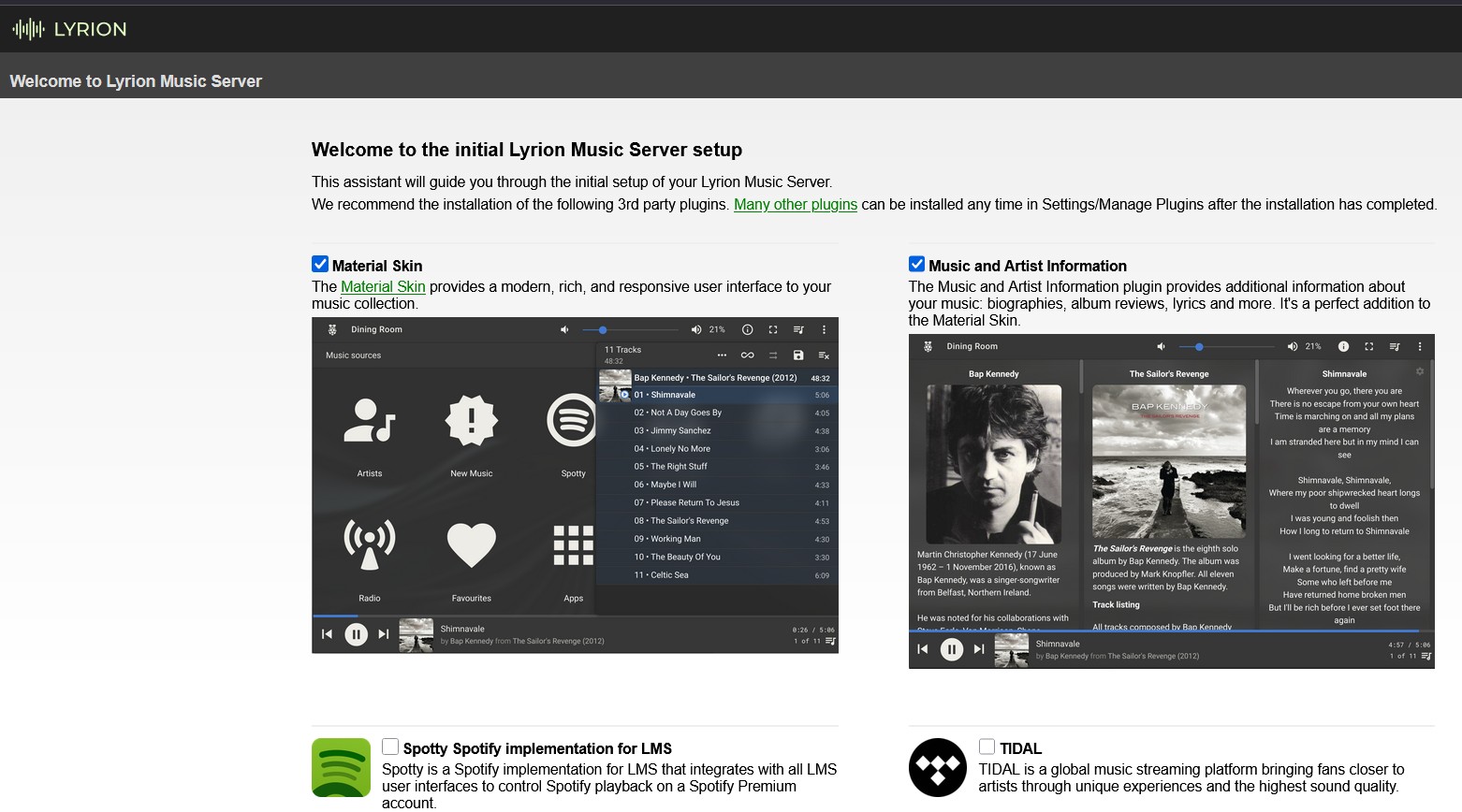The image size is (1462, 812).
Task: Click the clear queue icon in Material Skin preview
Action: (824, 355)
